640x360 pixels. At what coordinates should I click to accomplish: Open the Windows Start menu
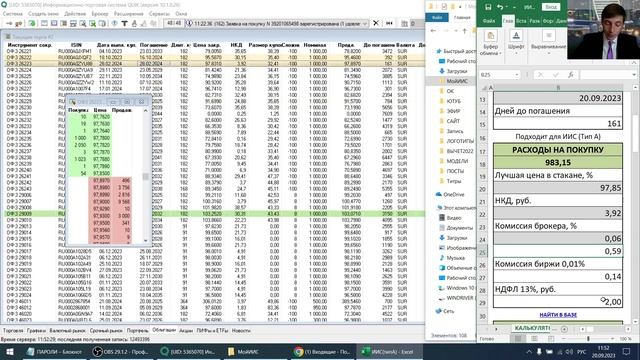point(9,351)
